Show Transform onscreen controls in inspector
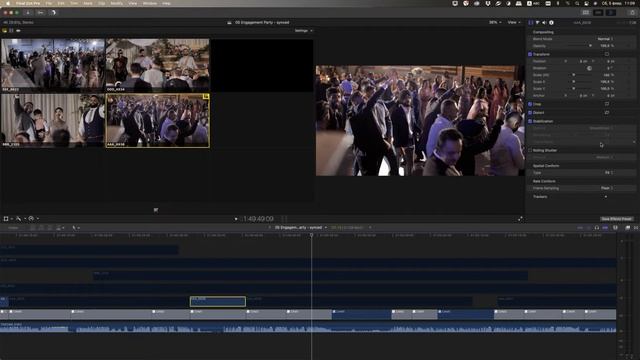 607,54
